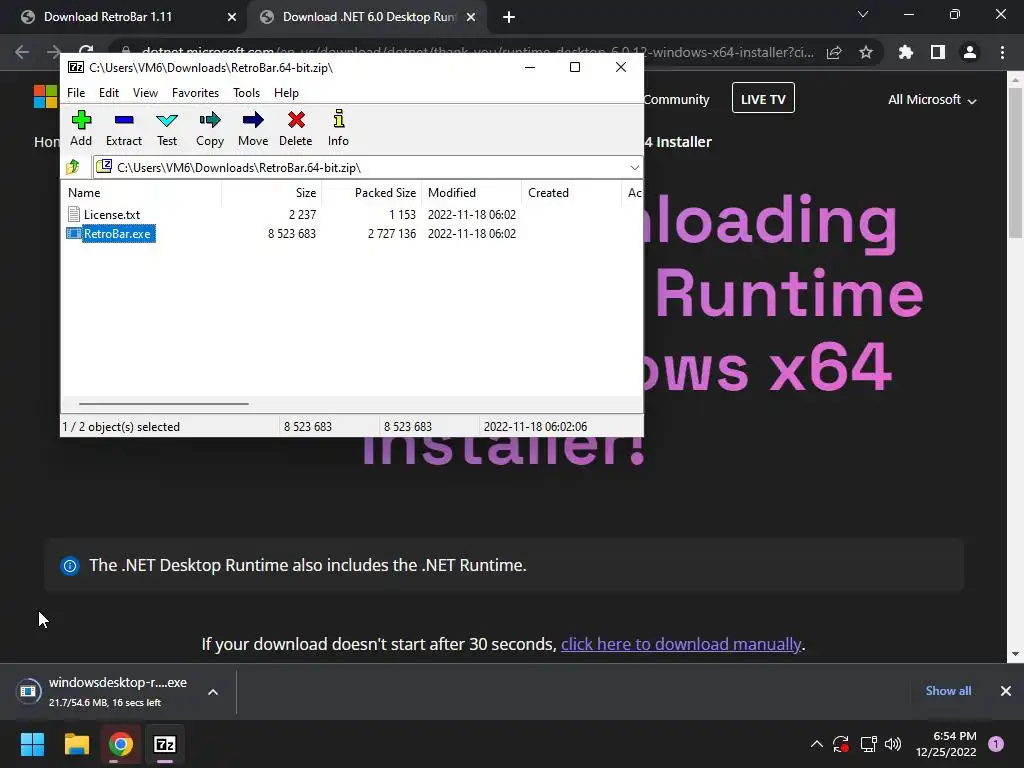Open the File menu in 7-Zip

point(76,93)
